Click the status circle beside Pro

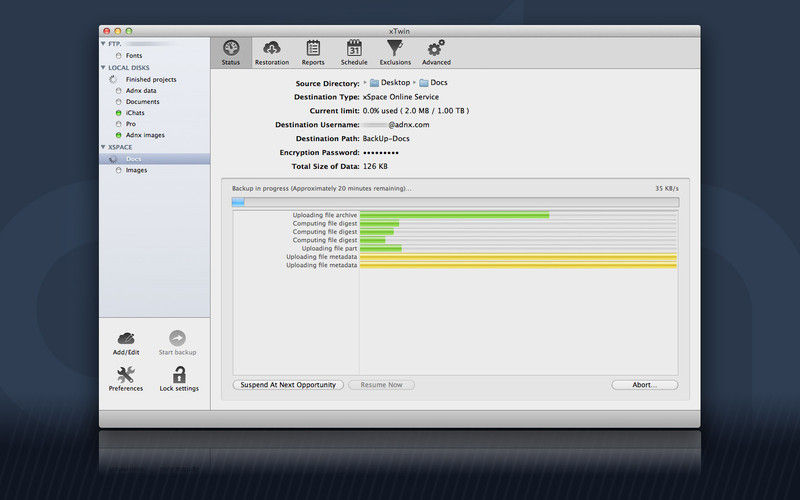click(x=118, y=124)
